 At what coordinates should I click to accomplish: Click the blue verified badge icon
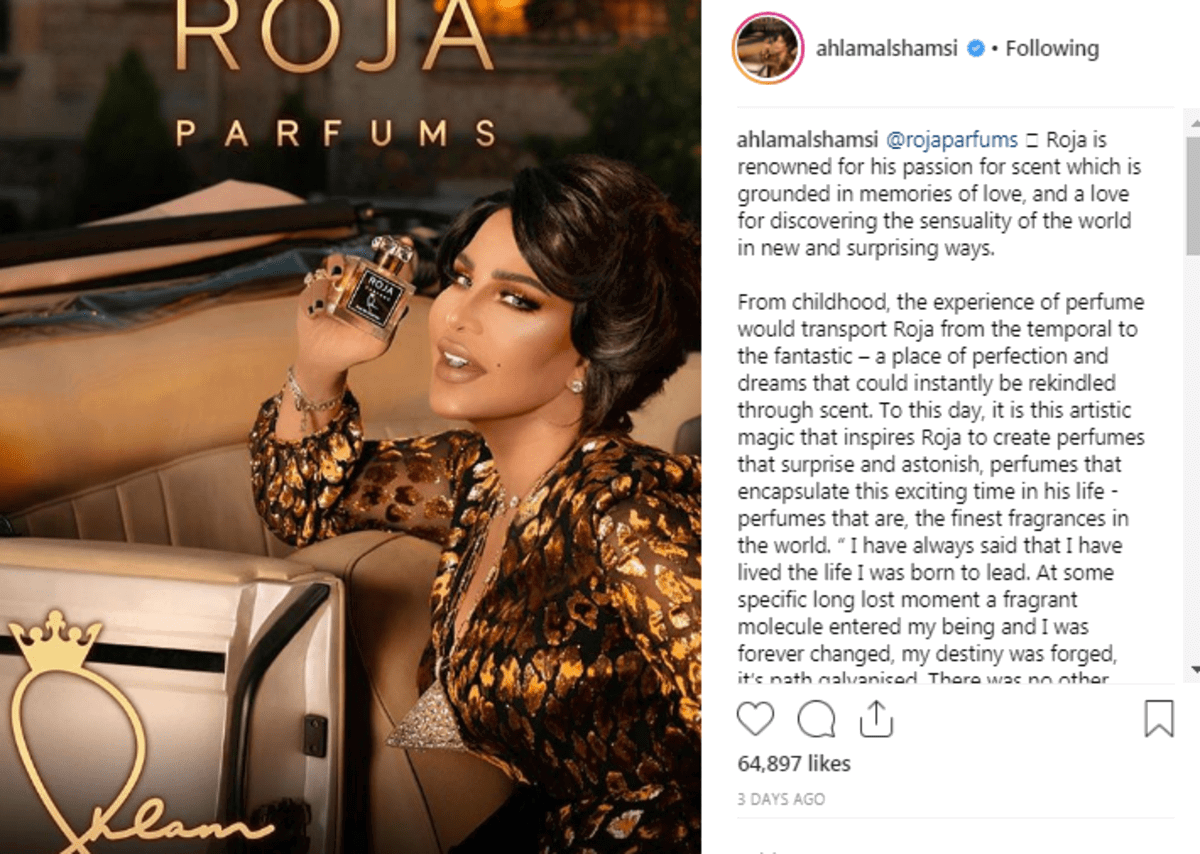click(x=976, y=48)
